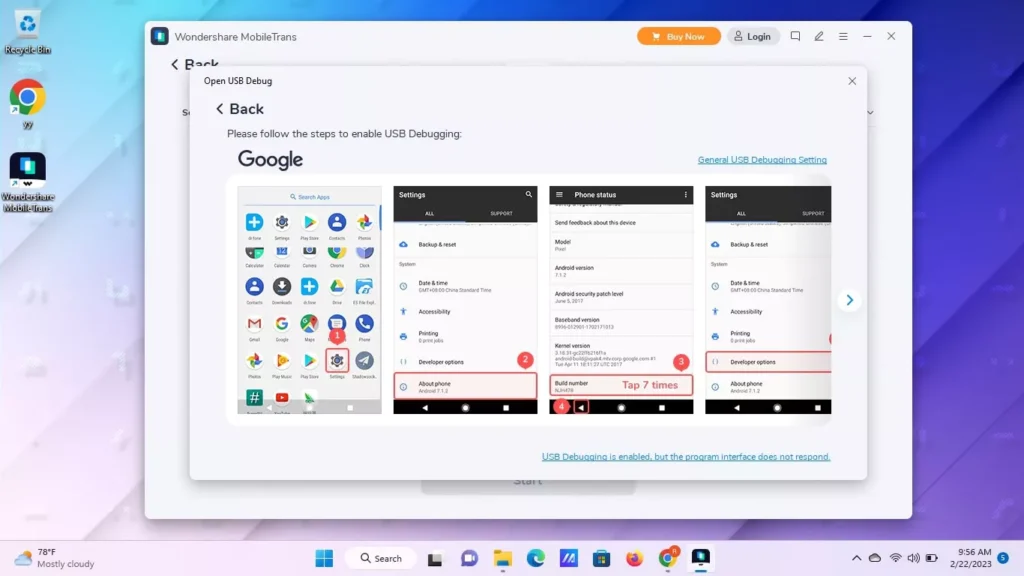Click the 78°F weather widget
The image size is (1024, 576).
click(x=47, y=557)
